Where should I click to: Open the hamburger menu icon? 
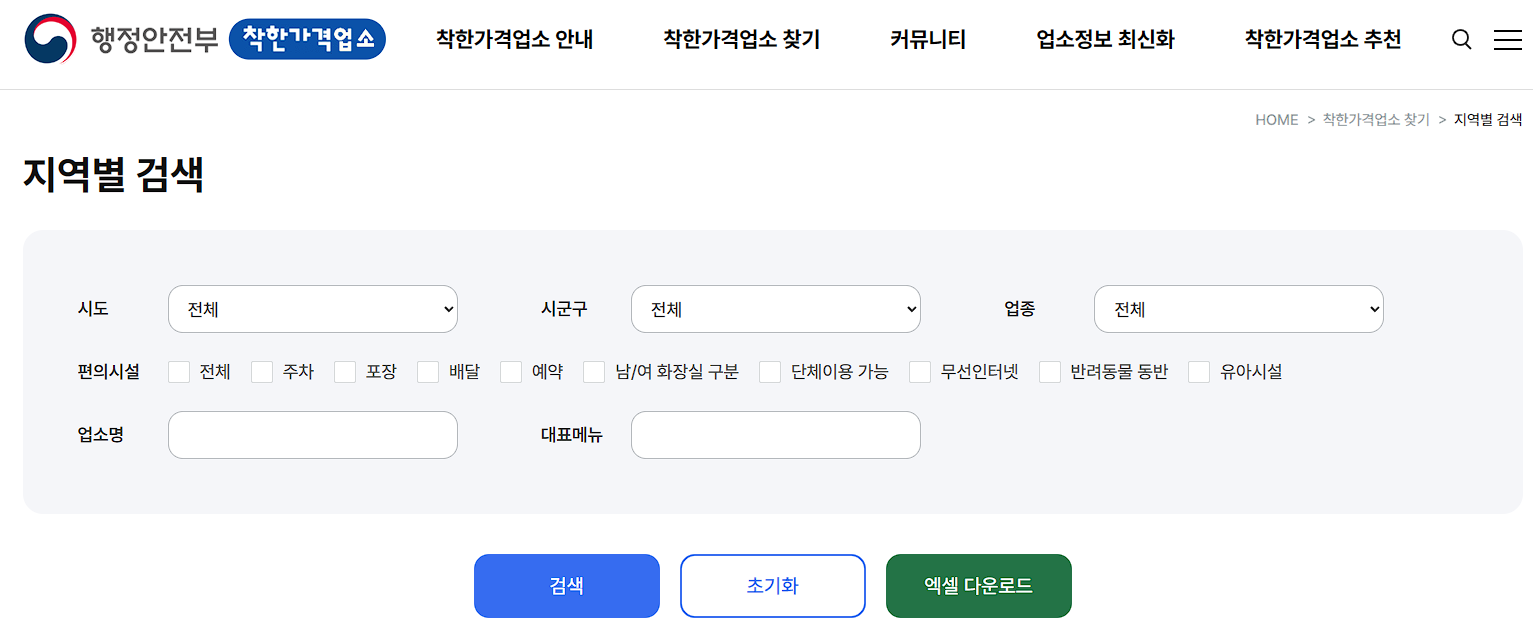pos(1507,39)
